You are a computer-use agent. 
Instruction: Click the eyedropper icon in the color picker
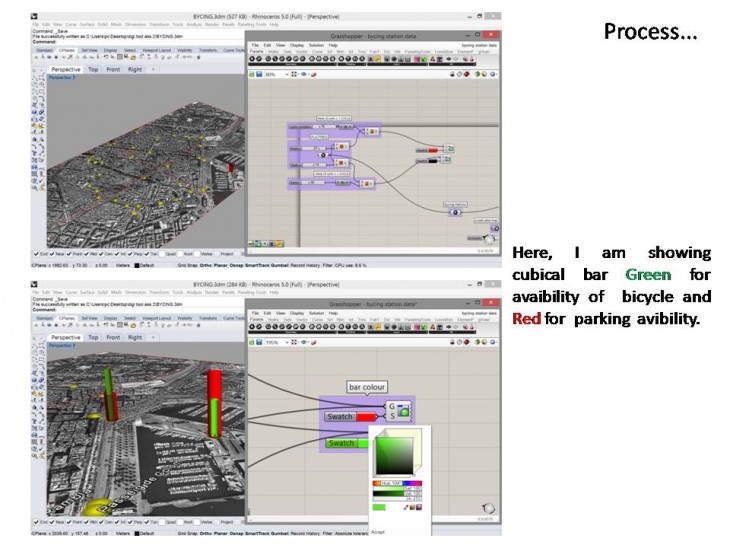point(407,507)
